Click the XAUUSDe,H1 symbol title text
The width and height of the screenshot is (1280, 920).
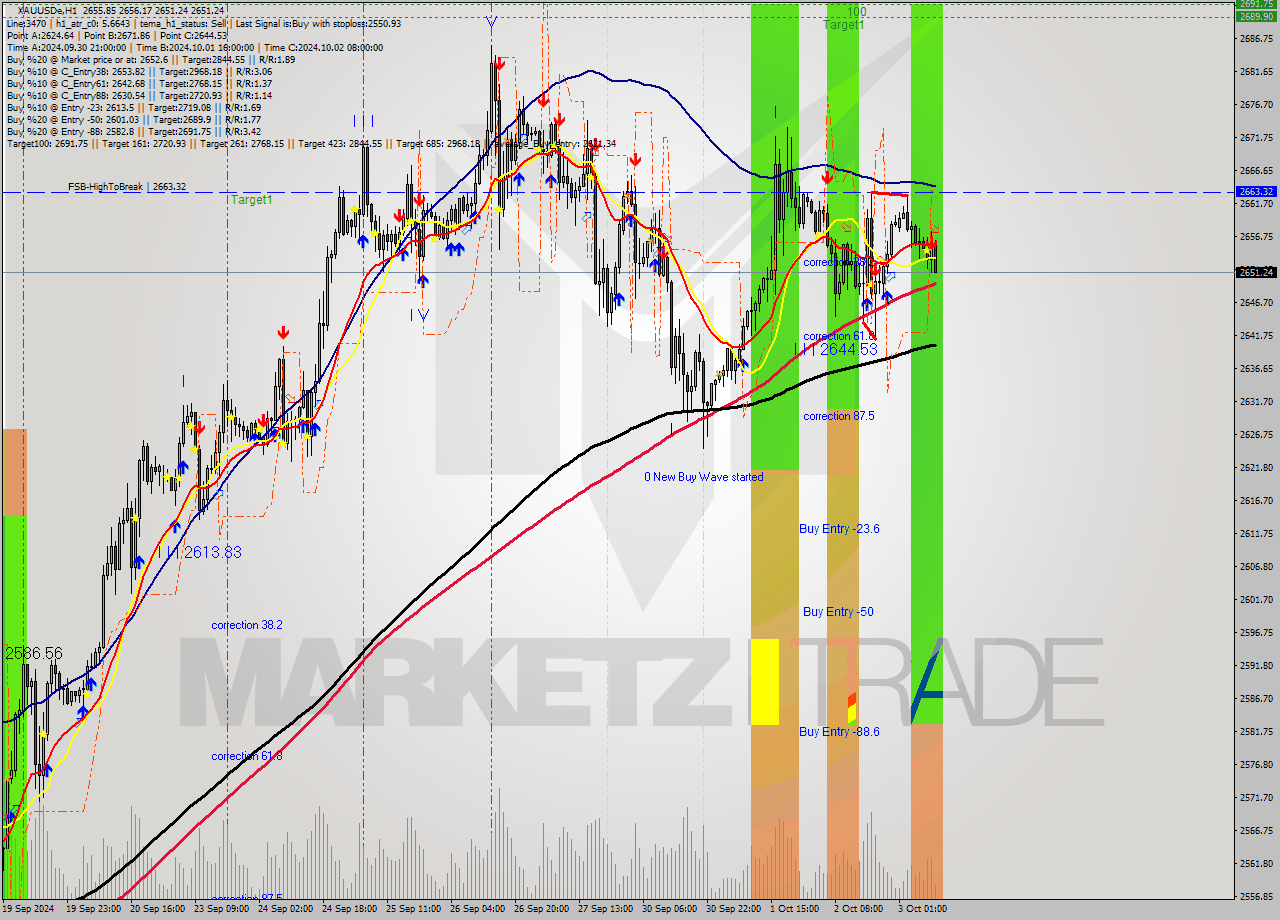(48, 10)
